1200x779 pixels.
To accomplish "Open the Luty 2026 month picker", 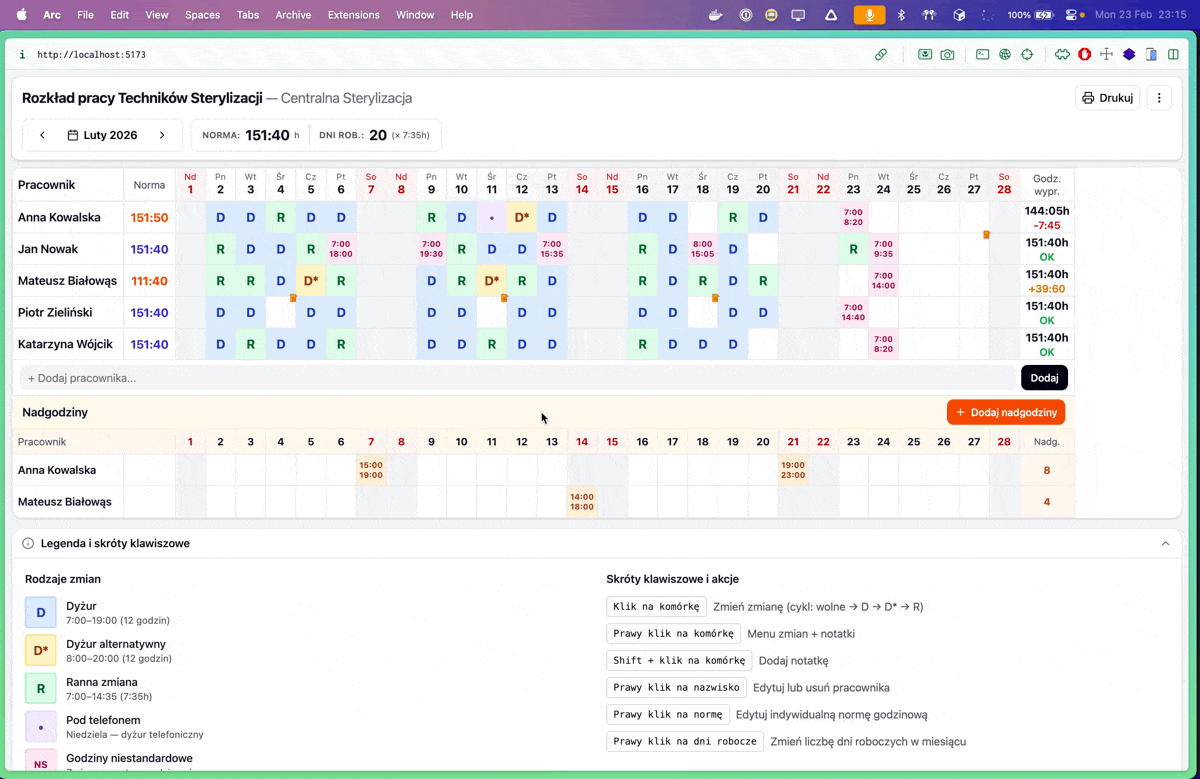I will [102, 135].
